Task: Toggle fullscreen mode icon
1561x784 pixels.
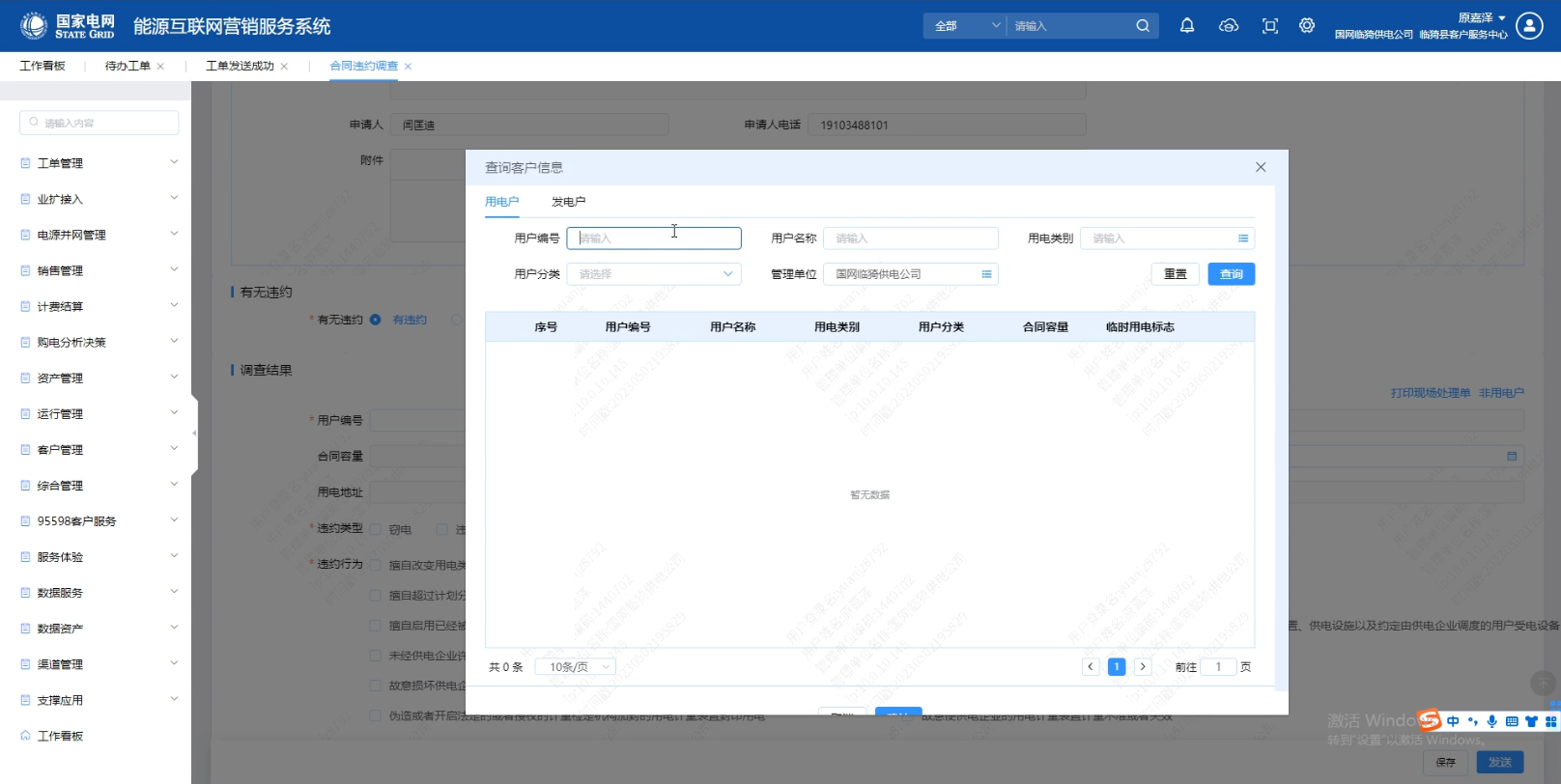Action: (x=1270, y=26)
